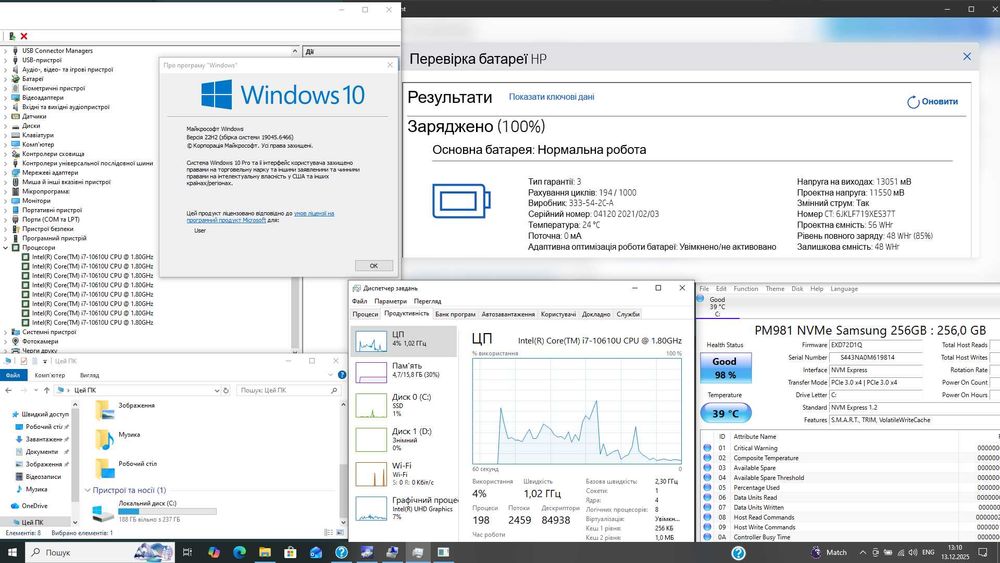Expand Диски device category
Screen dimensions: 1000x563
(x=6, y=126)
